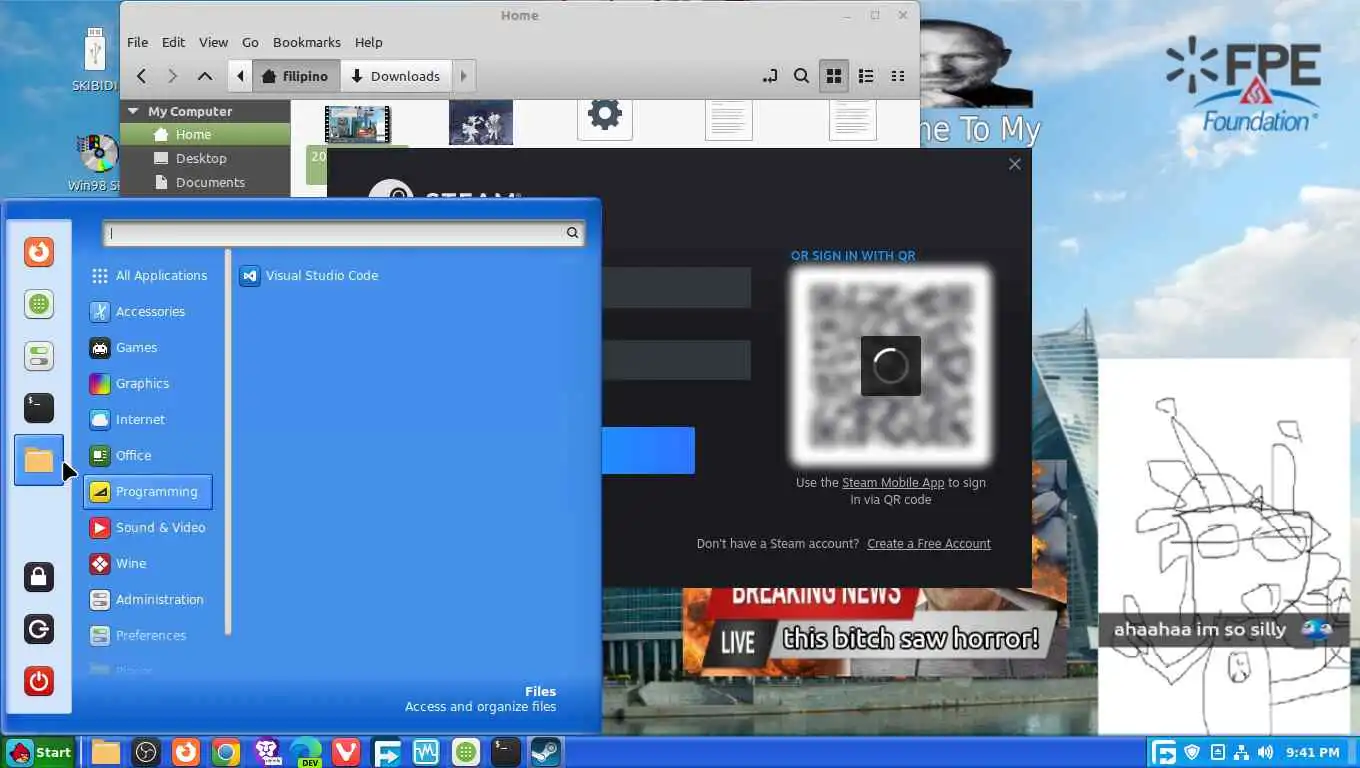Open the View menu in Home window
This screenshot has height=768, width=1360.
(213, 42)
